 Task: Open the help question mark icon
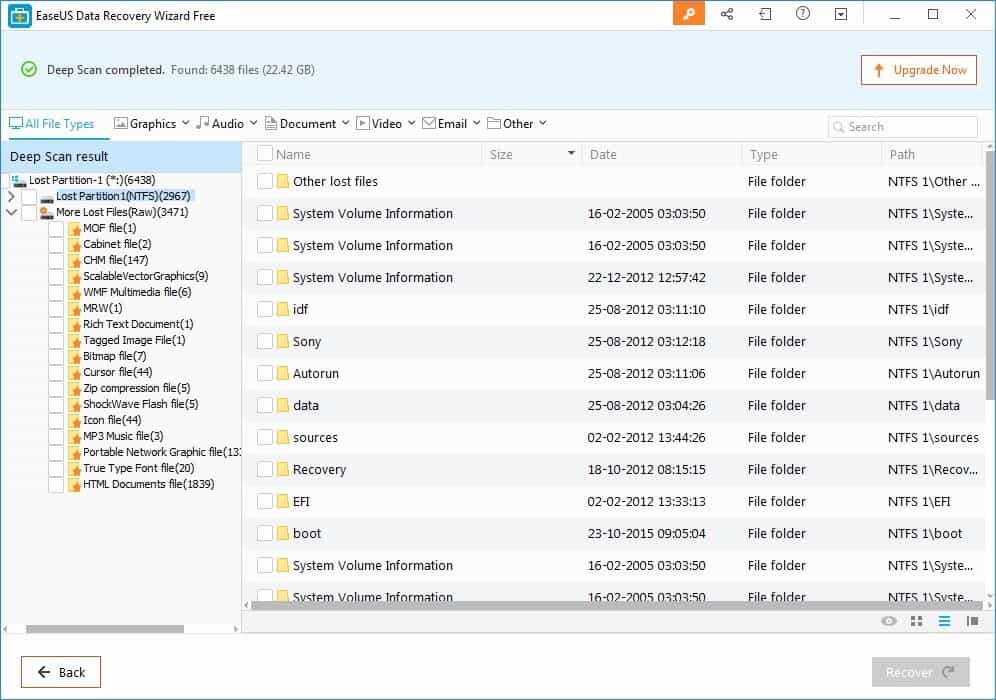coord(802,13)
